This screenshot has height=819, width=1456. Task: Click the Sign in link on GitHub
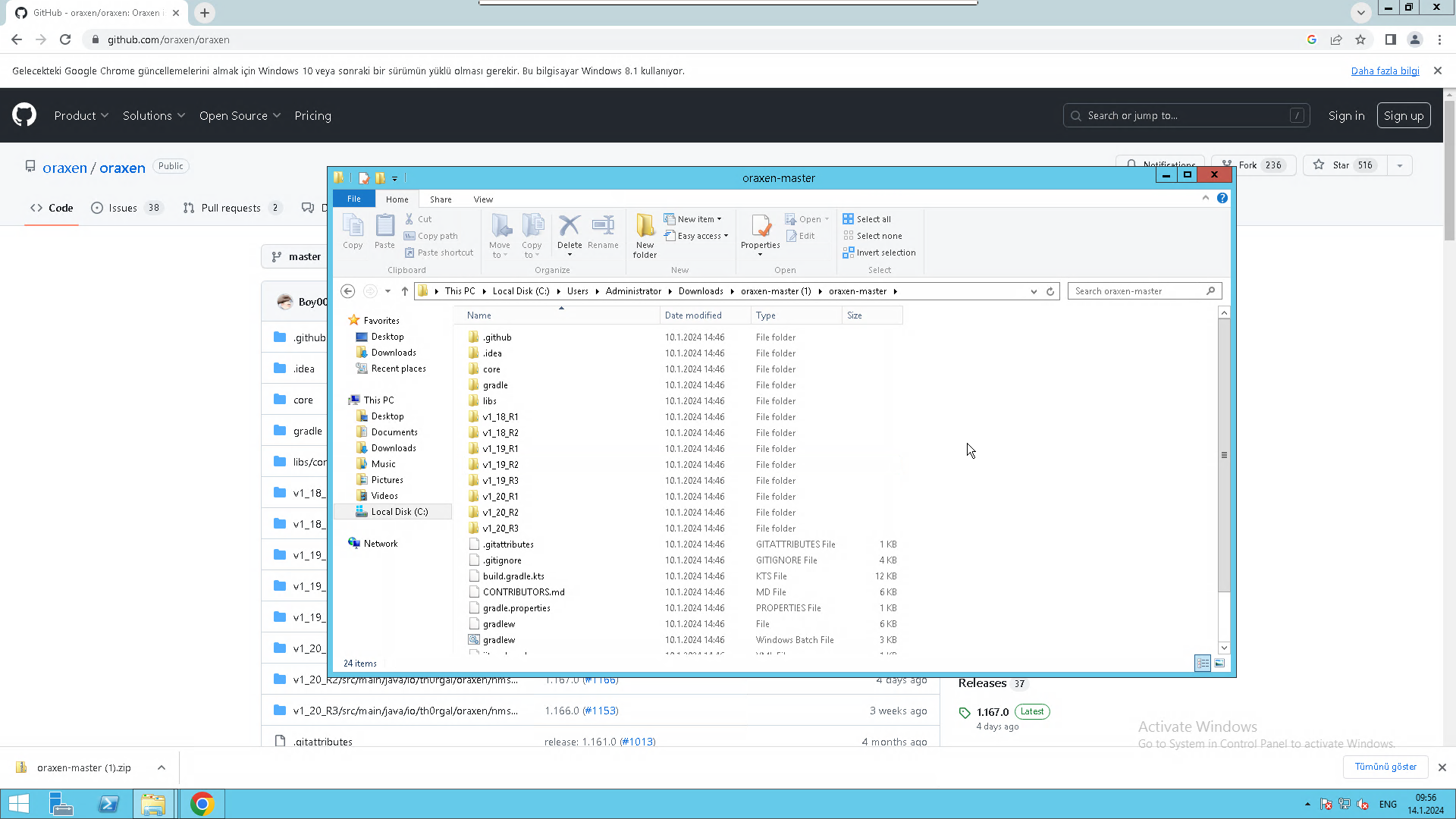[1346, 115]
